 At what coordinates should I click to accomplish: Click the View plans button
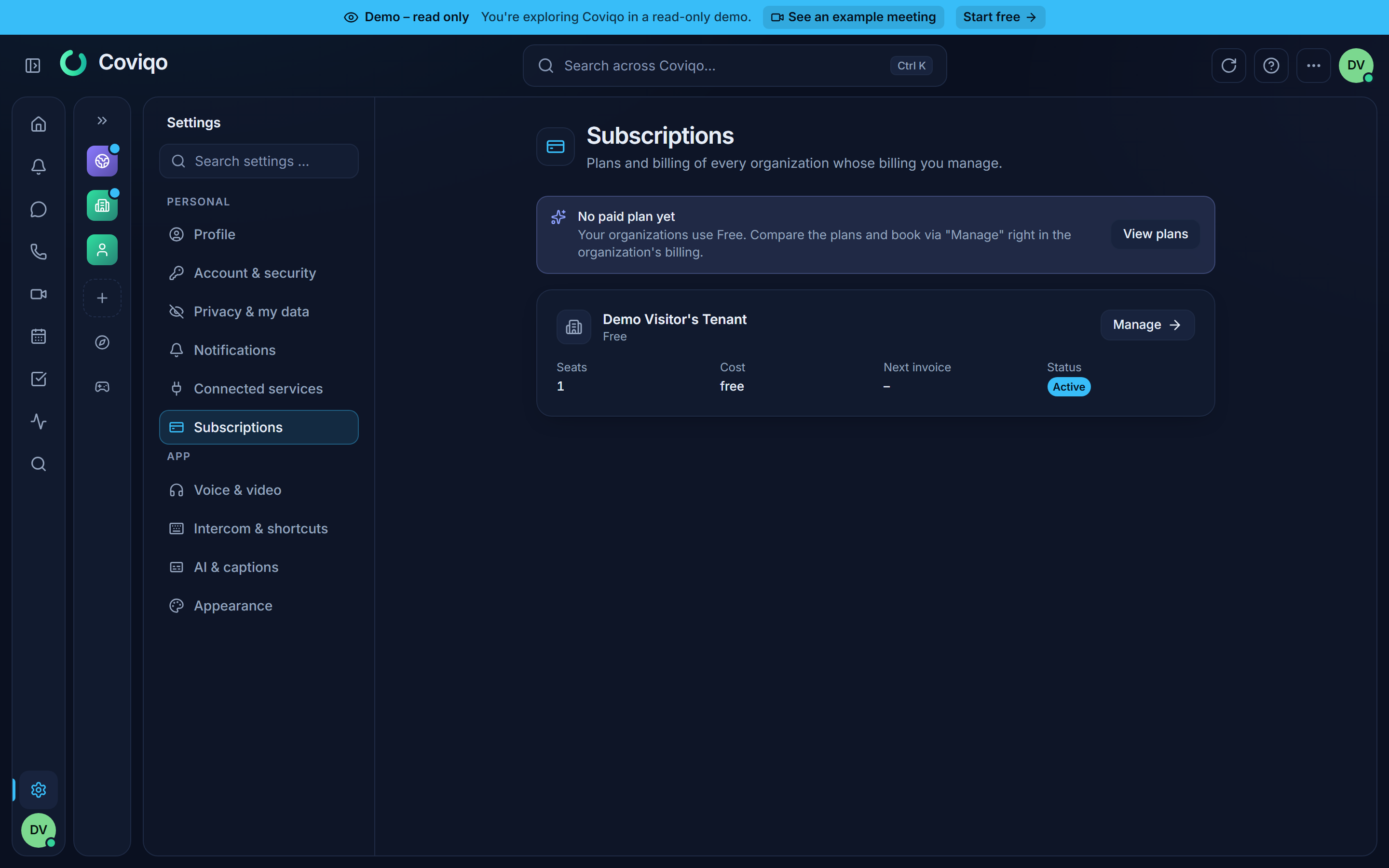pos(1156,234)
